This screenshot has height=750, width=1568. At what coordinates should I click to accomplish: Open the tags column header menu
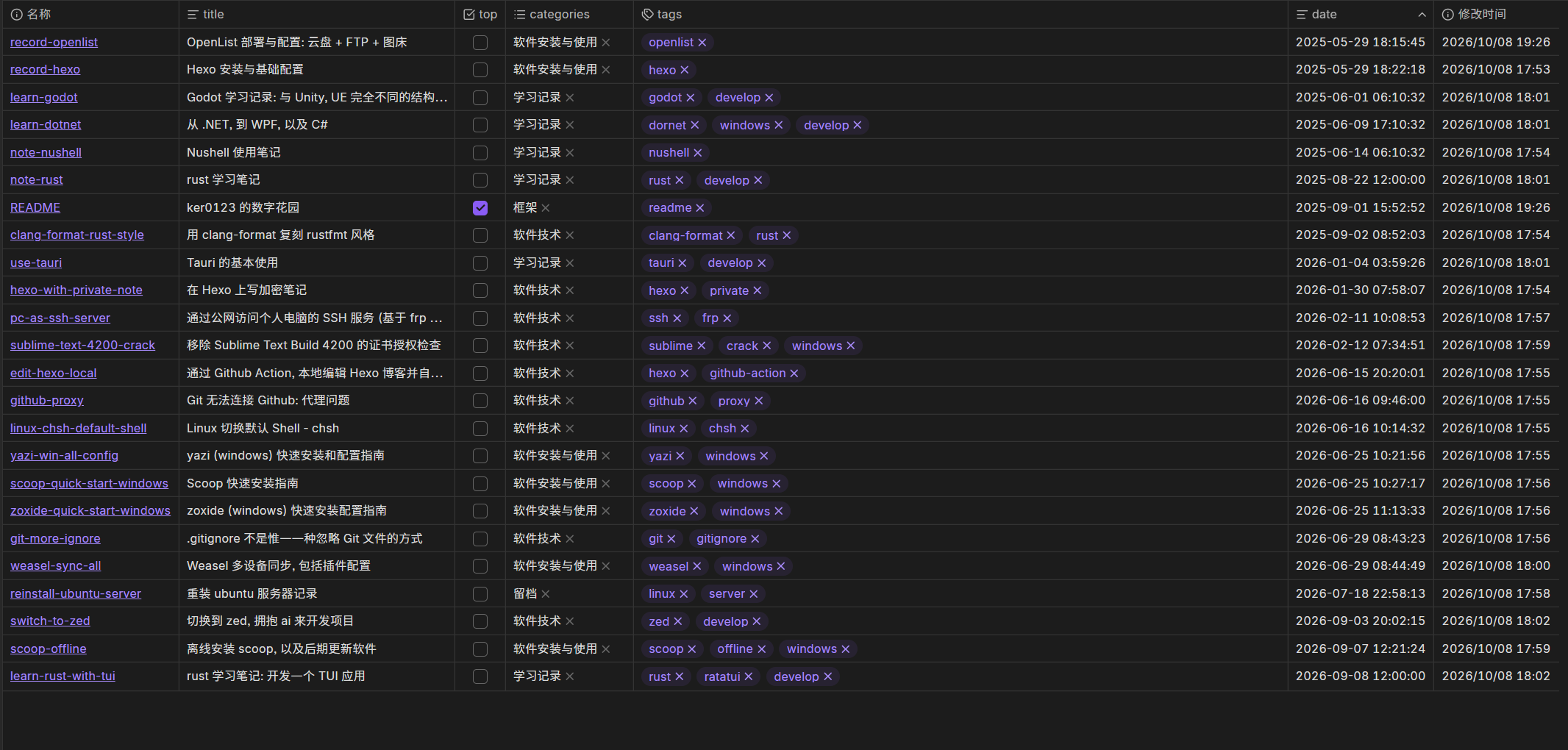[x=961, y=14]
